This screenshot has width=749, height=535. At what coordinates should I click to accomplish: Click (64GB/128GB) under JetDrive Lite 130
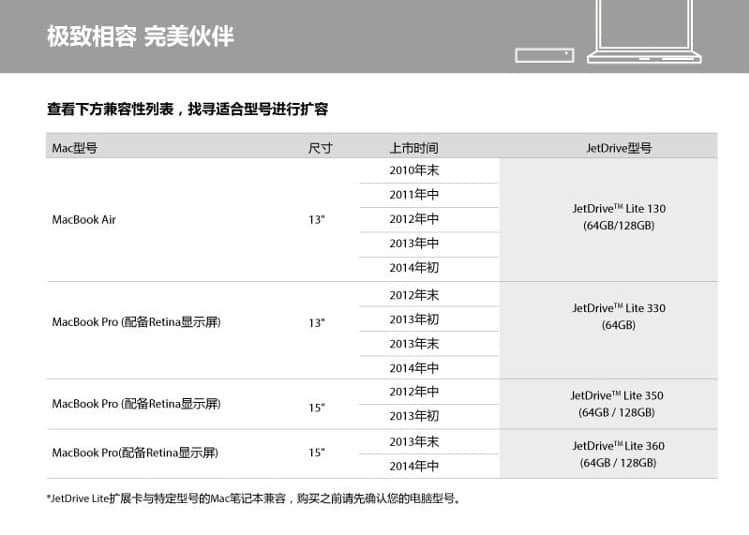click(x=619, y=225)
